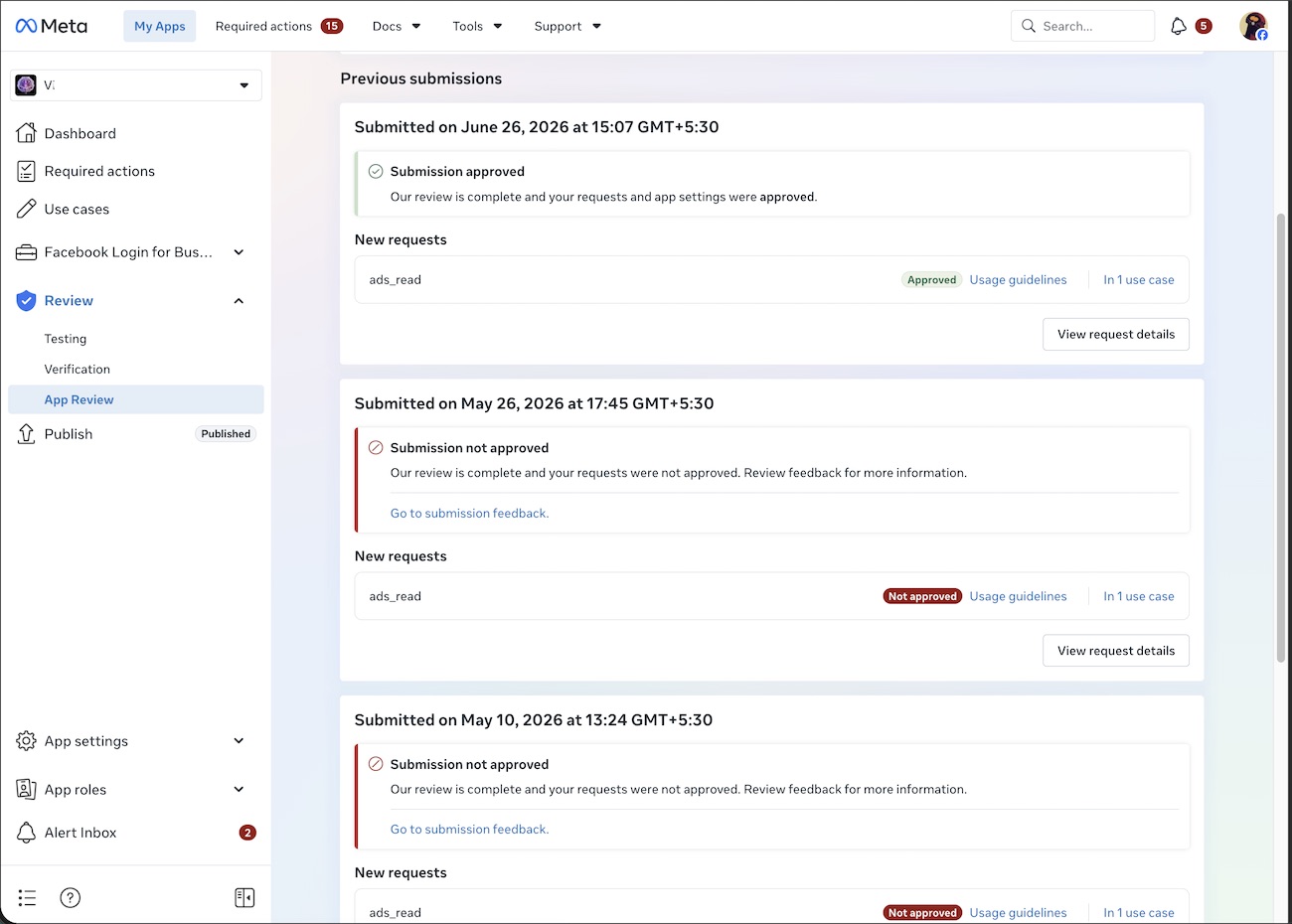1292x924 pixels.
Task: Click the search input field
Action: (1083, 26)
